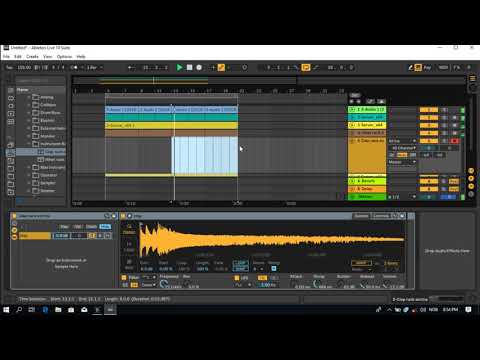Select the Sampler item in browser
Screen dimensions: 480x360
pyautogui.click(x=48, y=183)
